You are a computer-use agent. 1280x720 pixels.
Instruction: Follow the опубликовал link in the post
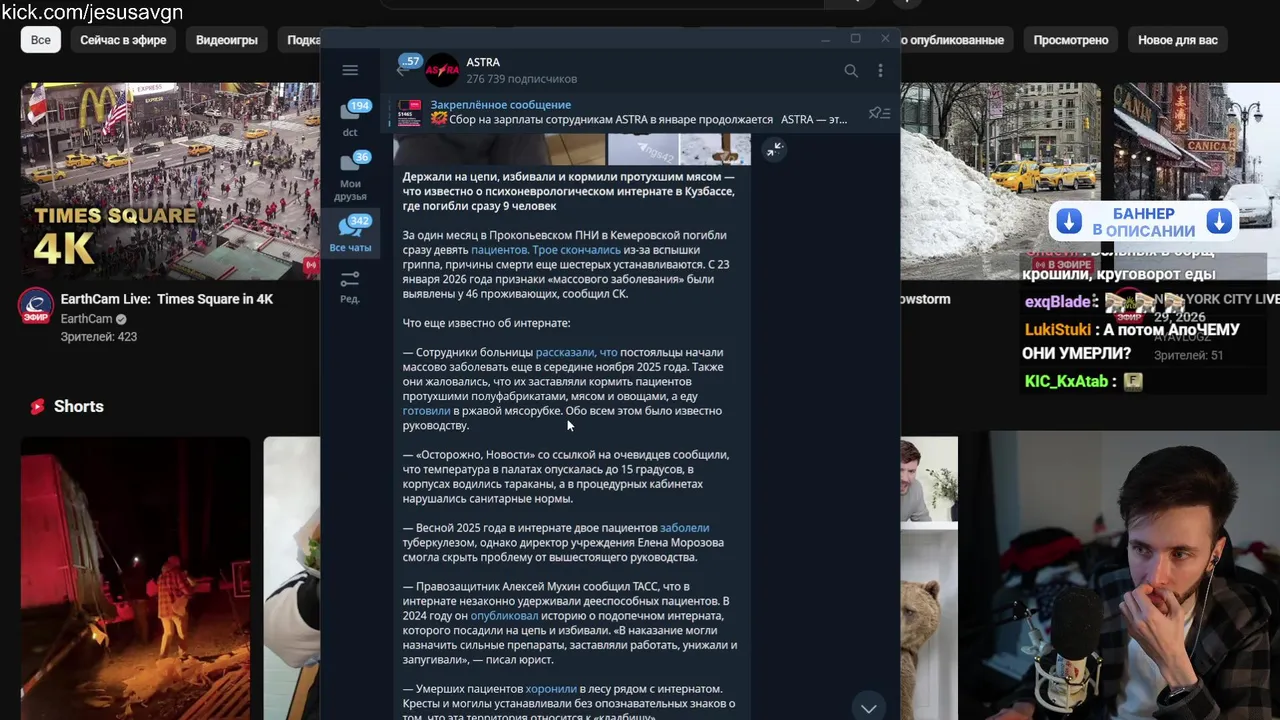[504, 616]
